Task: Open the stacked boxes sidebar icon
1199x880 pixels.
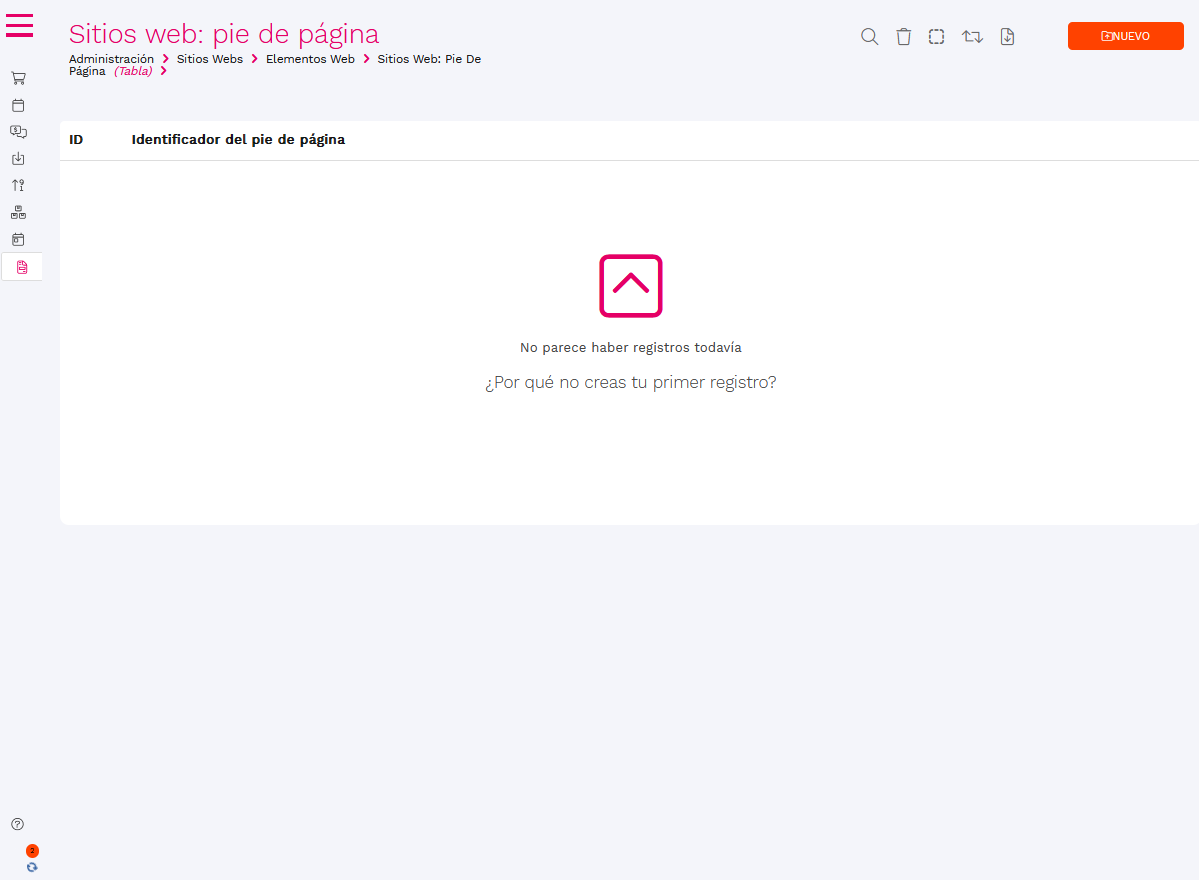Action: pyautogui.click(x=18, y=212)
